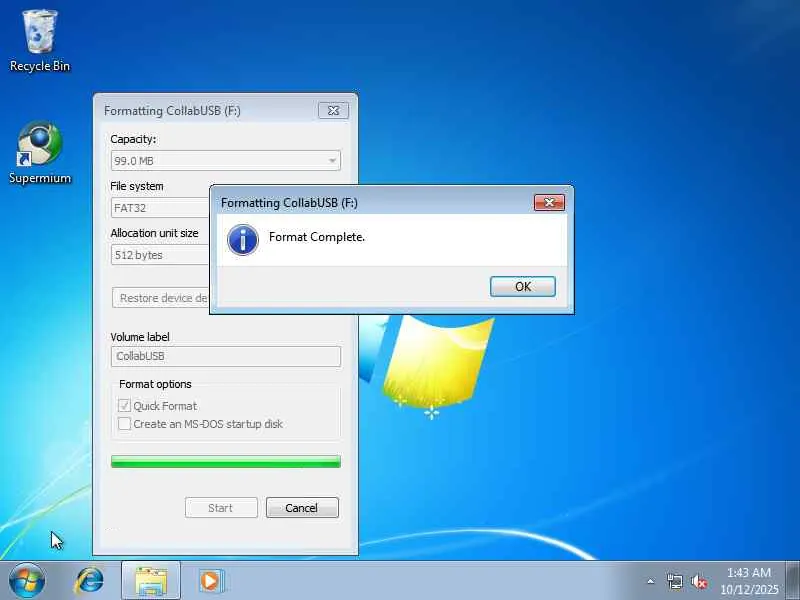This screenshot has height=600, width=800.
Task: Open the Capacity 99.0 MB dropdown
Action: (226, 161)
